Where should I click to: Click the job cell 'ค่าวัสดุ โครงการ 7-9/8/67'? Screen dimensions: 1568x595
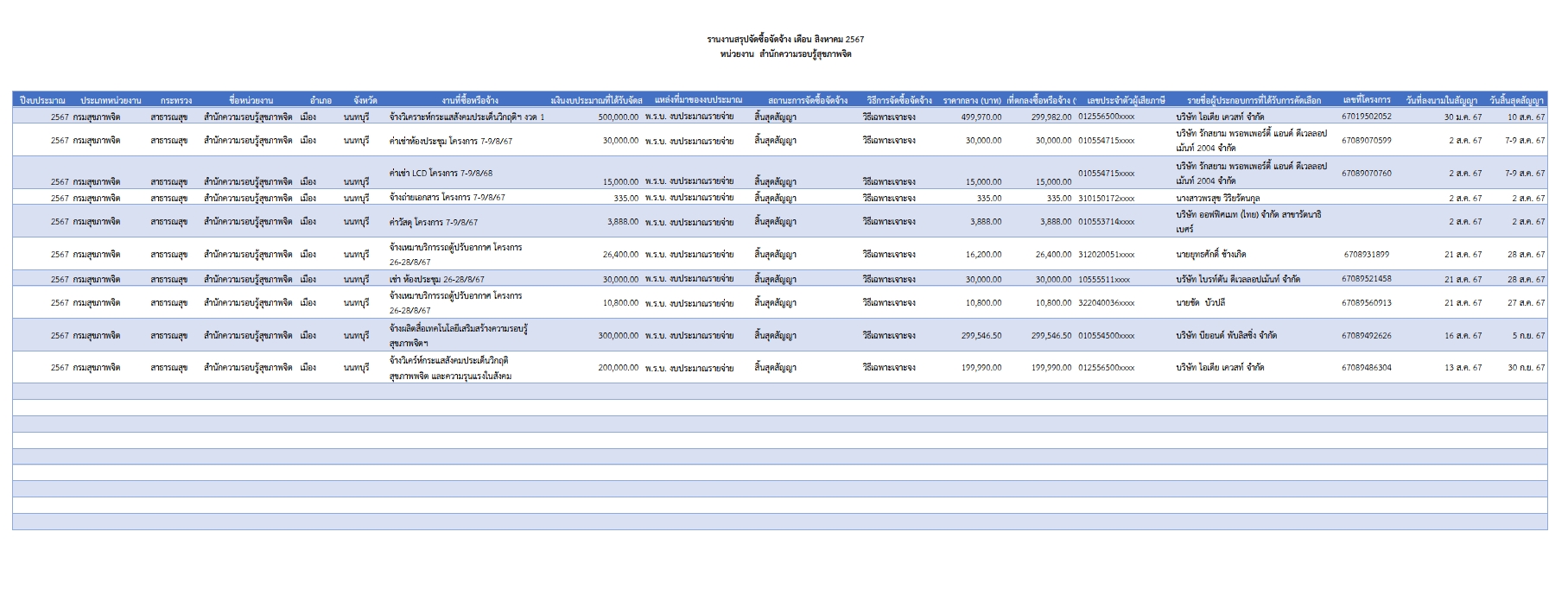tap(434, 222)
